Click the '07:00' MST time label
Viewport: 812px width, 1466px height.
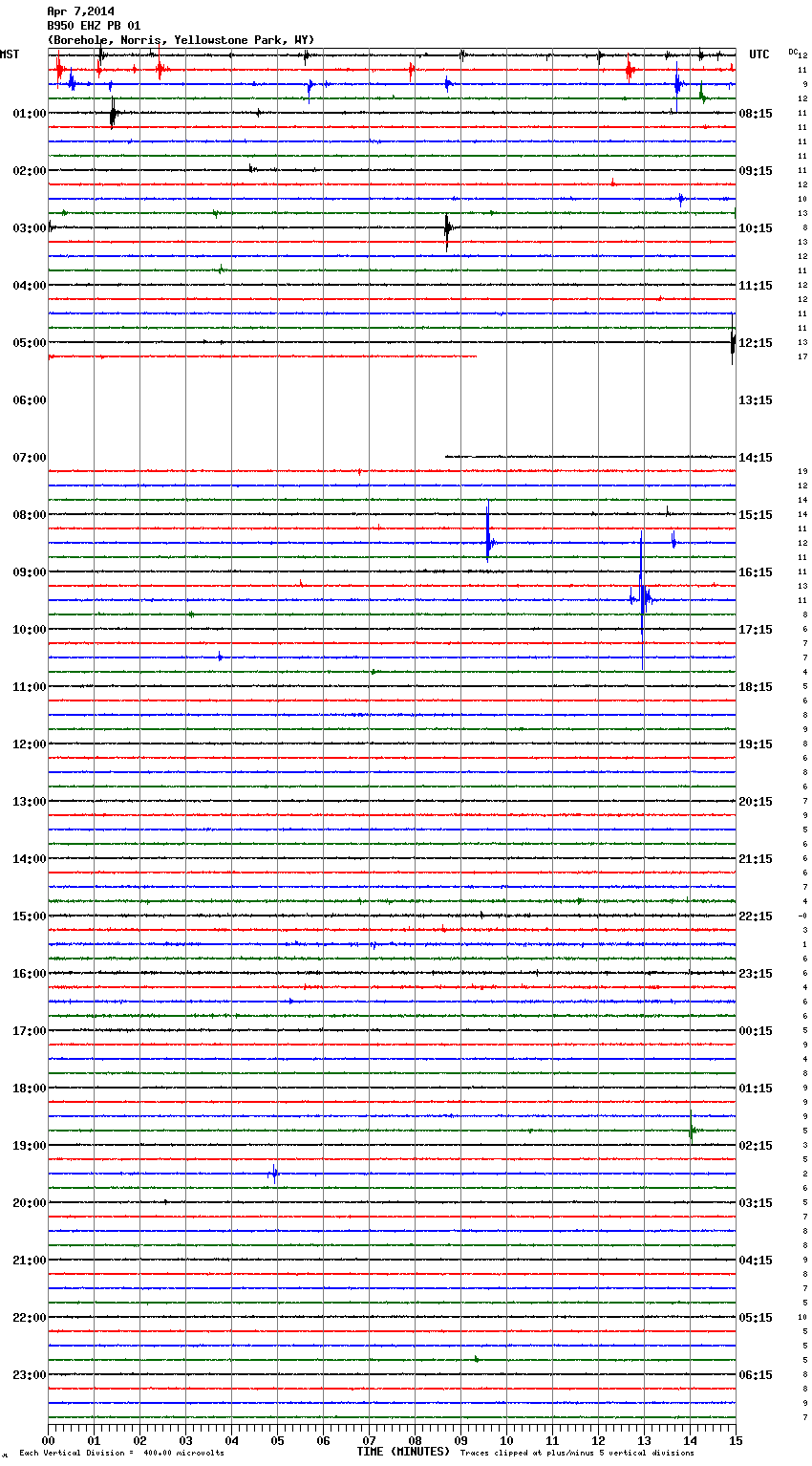click(30, 458)
